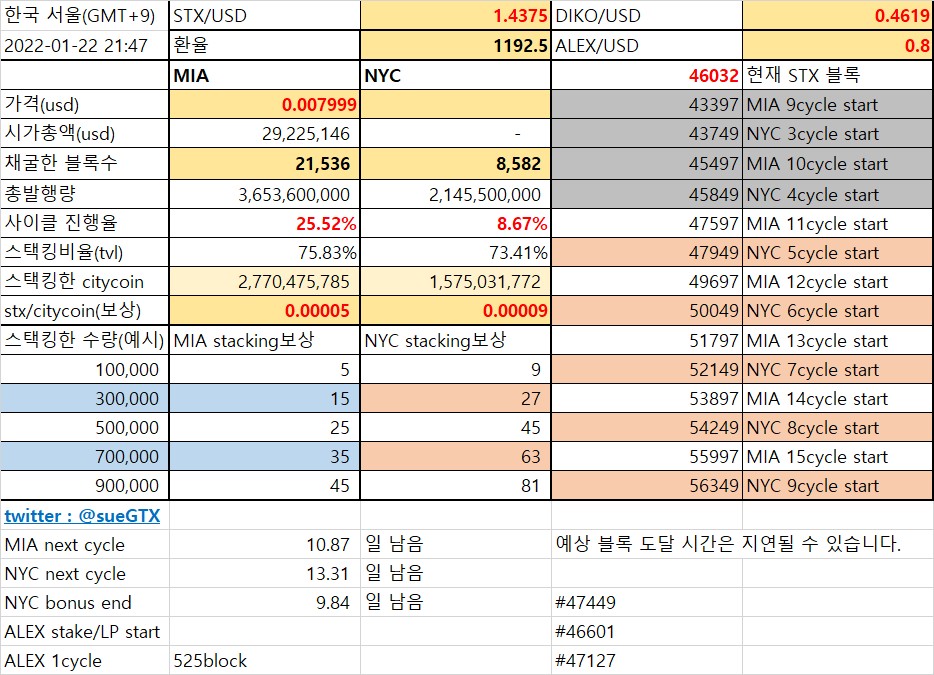The height and width of the screenshot is (675, 934).
Task: Select the 525block cell
Action: [x=264, y=661]
